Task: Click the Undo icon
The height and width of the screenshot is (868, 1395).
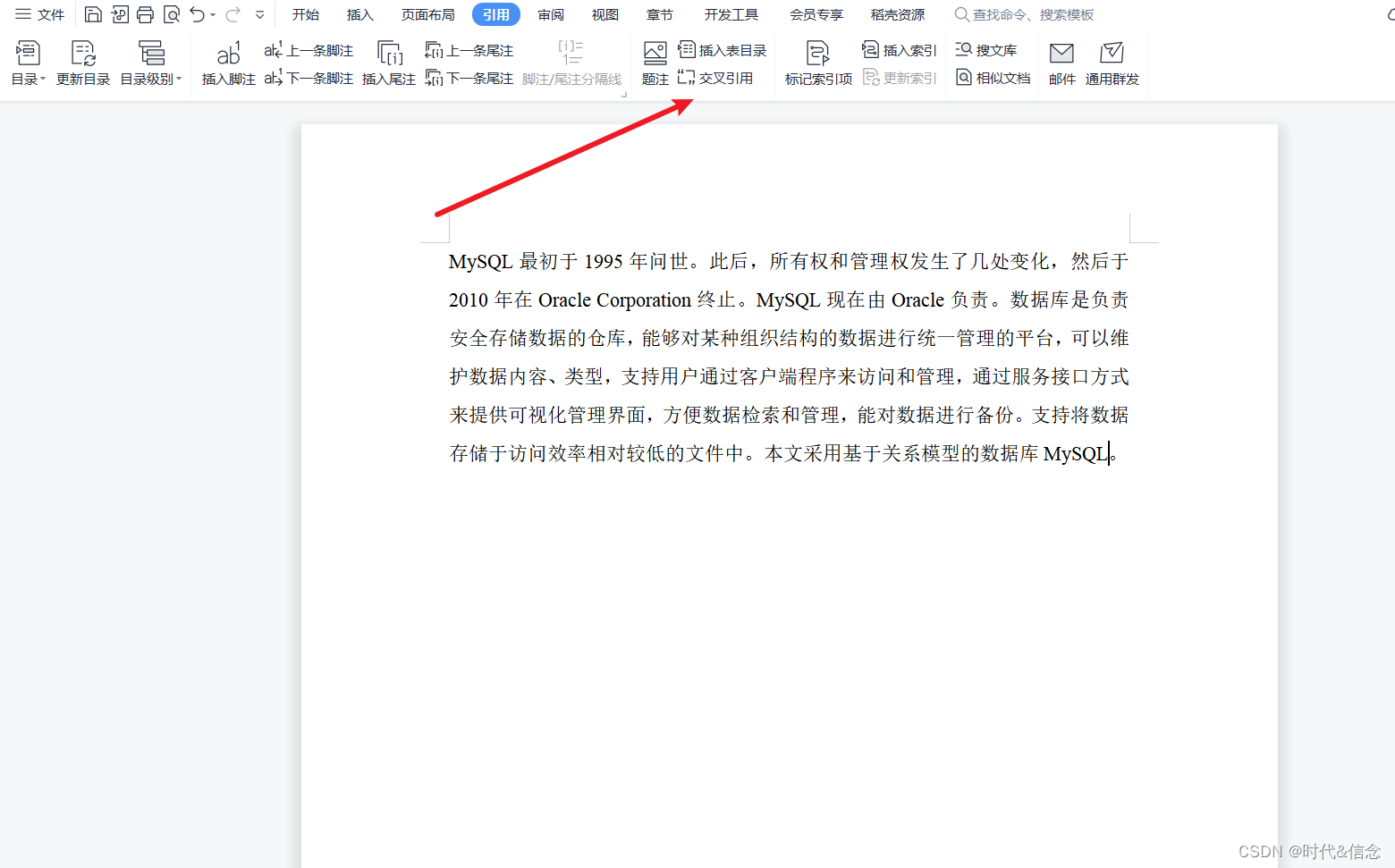Action: 197,14
